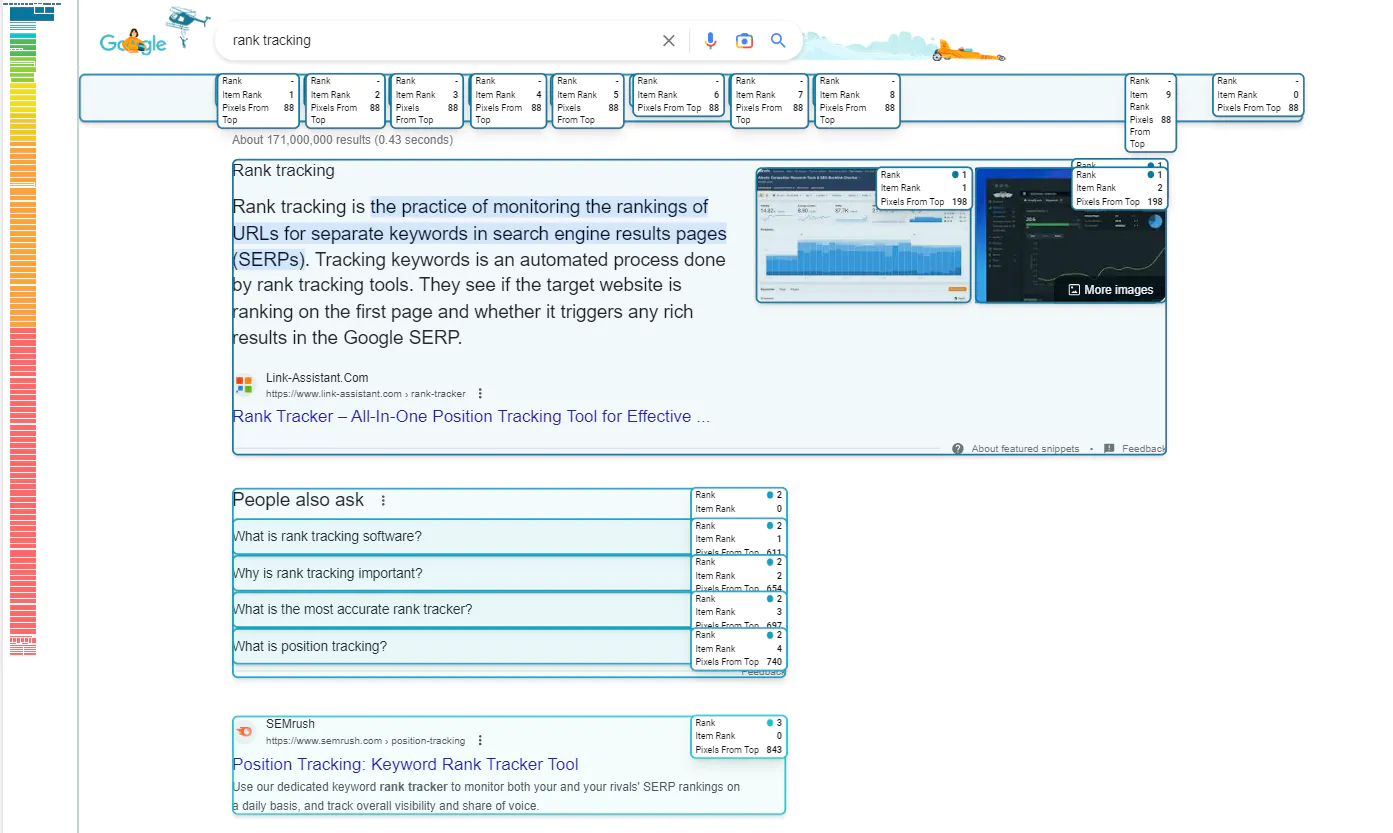Expand 'Why is rank tracking important?'
This screenshot has height=833, width=1393.
[x=509, y=574]
